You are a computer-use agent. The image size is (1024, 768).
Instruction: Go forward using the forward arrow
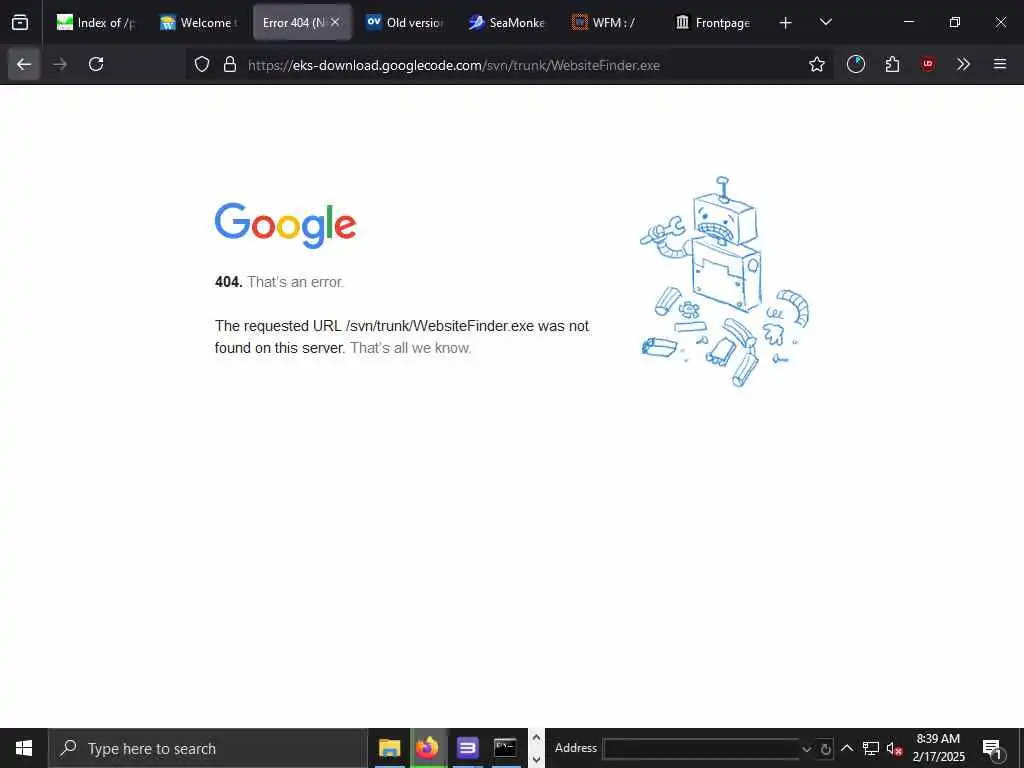60,64
